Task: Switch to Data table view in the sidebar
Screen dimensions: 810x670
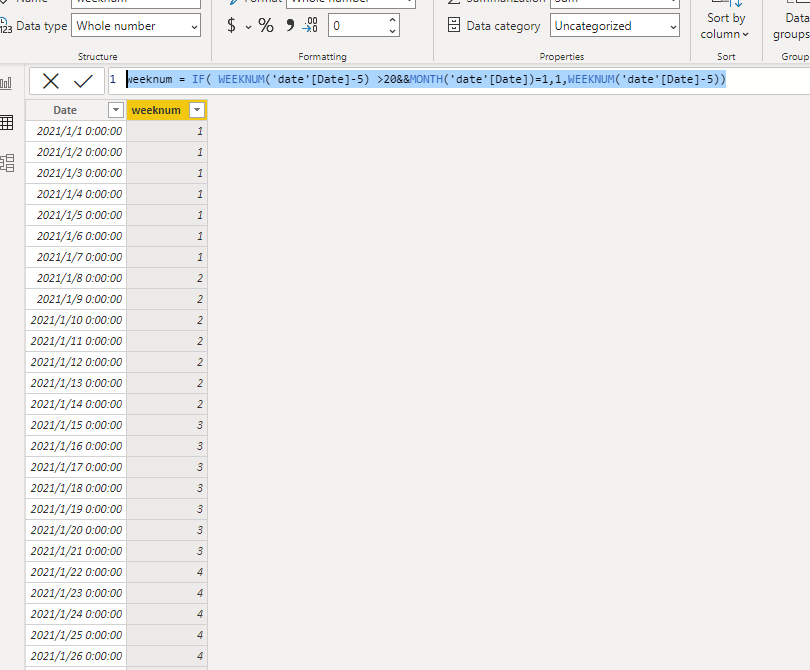Action: [7, 123]
